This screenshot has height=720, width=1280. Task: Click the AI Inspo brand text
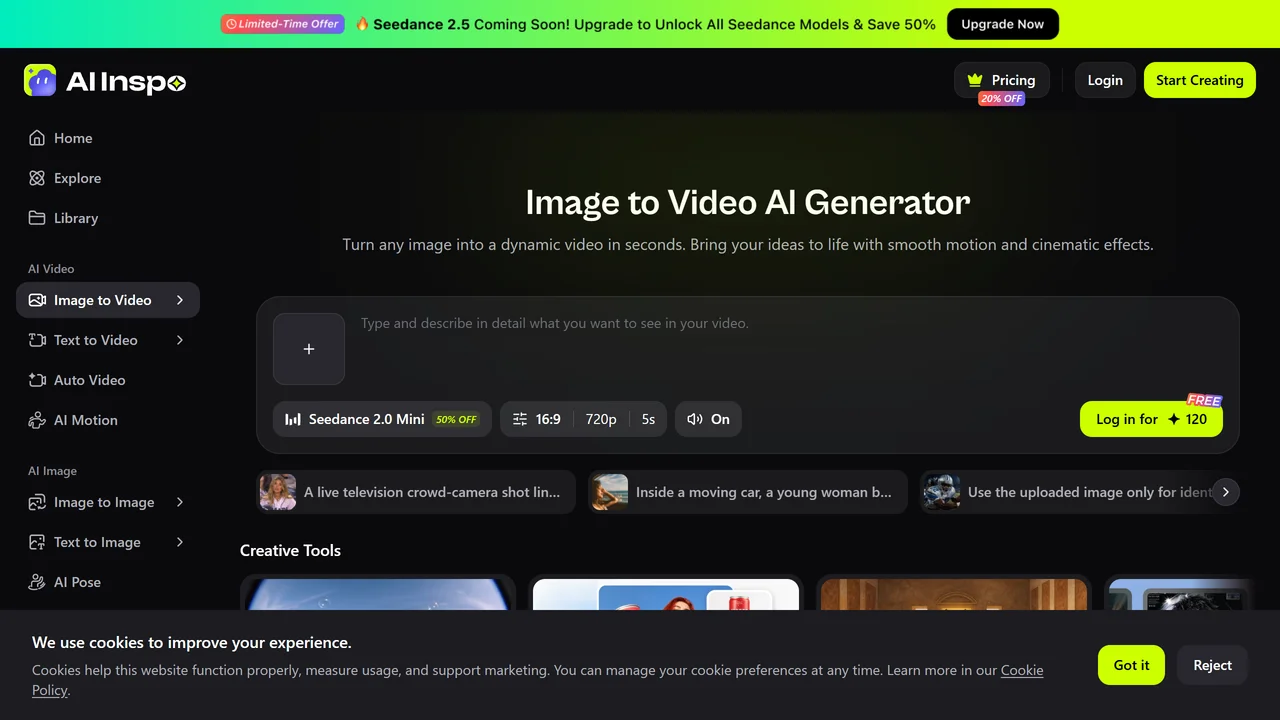tap(126, 81)
